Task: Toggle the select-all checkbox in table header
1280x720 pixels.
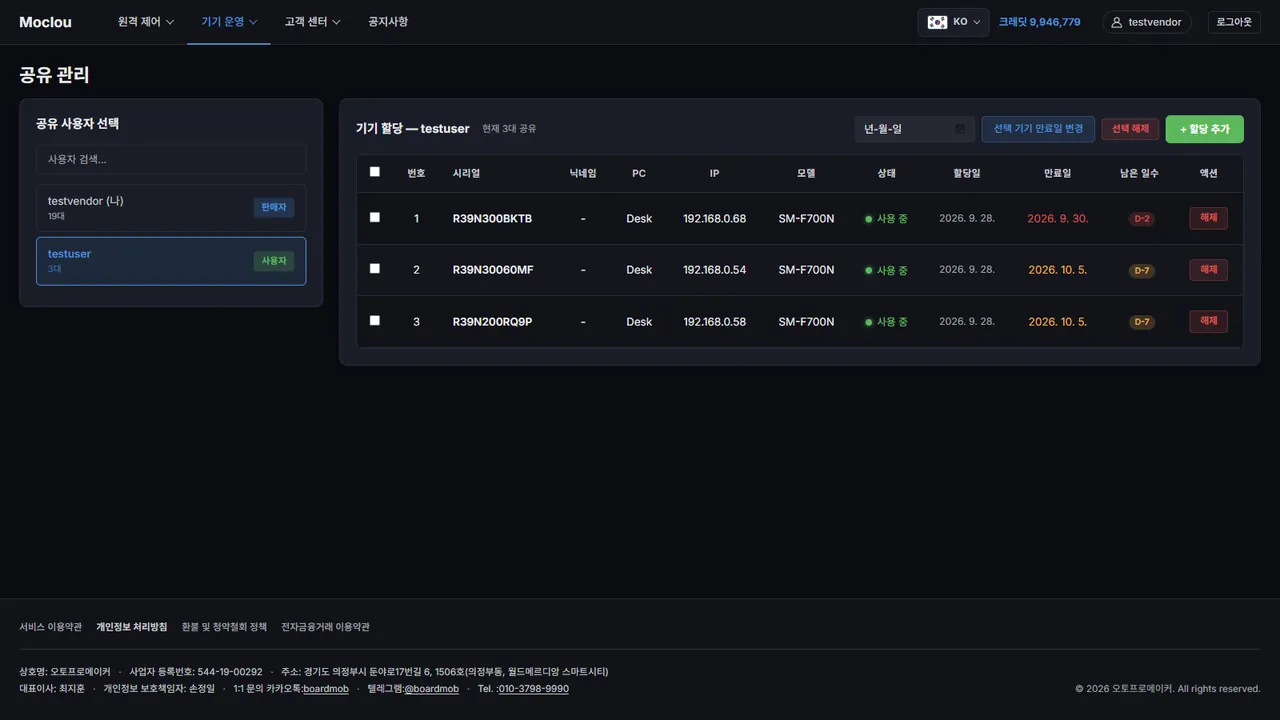Action: tap(375, 172)
